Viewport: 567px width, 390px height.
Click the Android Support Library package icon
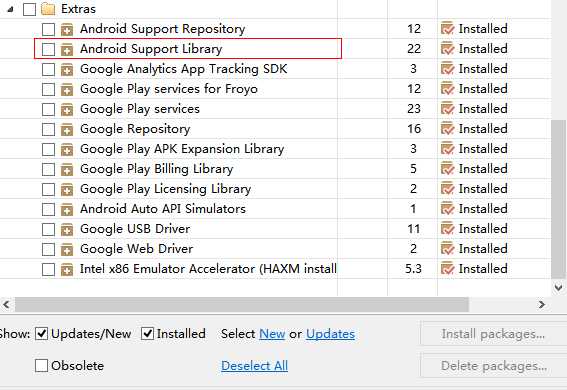click(67, 49)
